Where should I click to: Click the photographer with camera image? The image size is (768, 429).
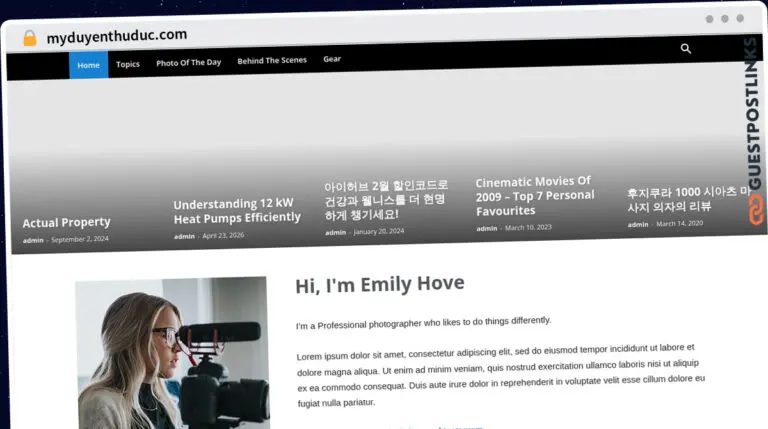(x=171, y=354)
